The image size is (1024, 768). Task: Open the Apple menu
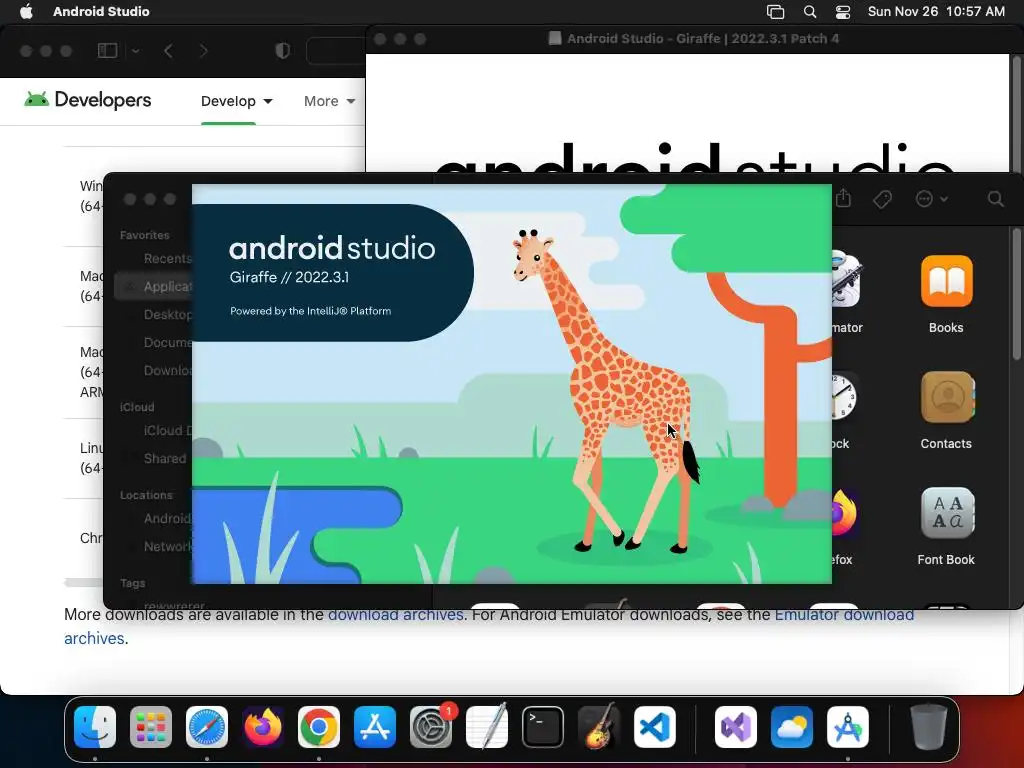click(26, 12)
